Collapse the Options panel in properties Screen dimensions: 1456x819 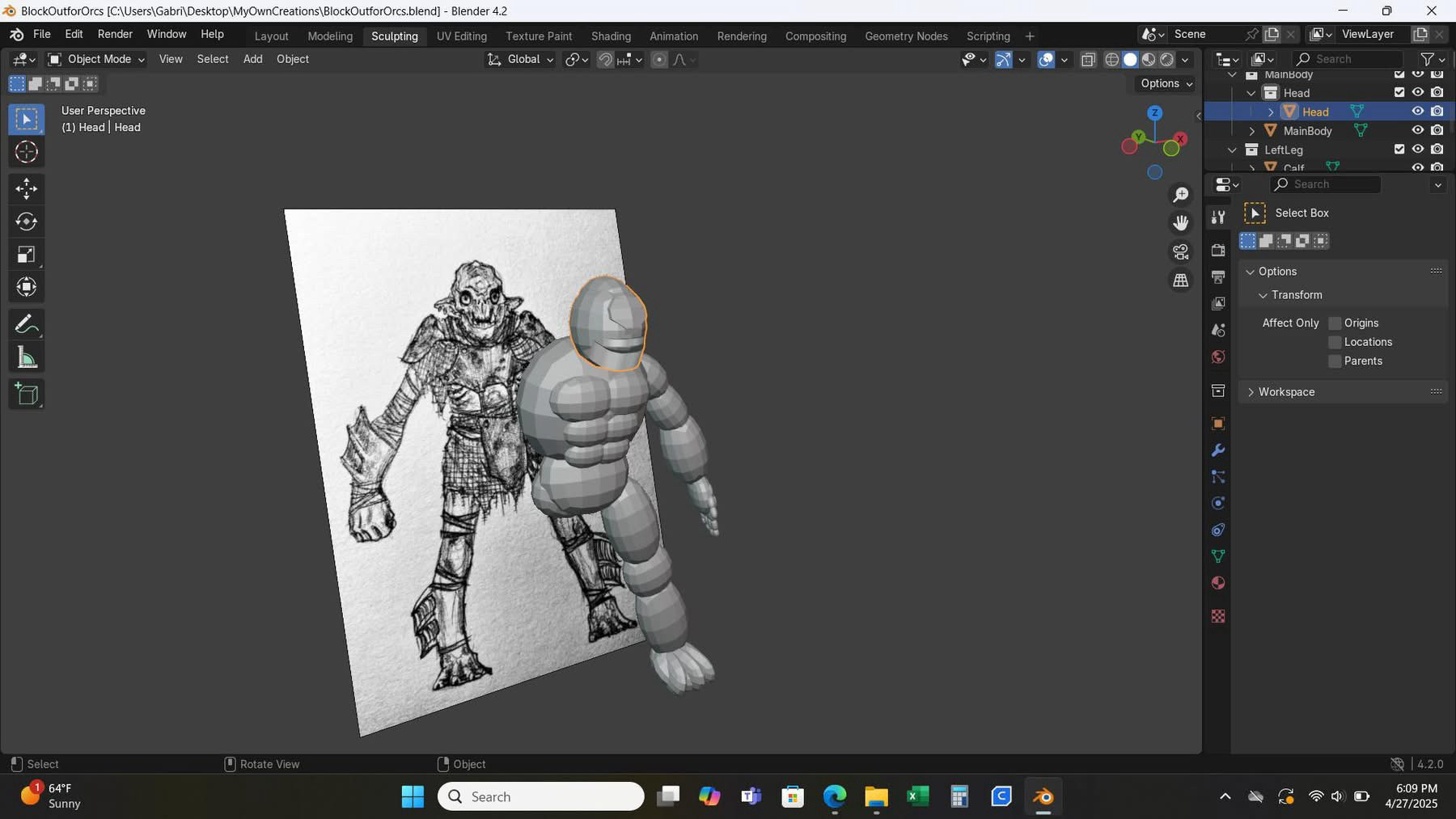click(x=1250, y=272)
